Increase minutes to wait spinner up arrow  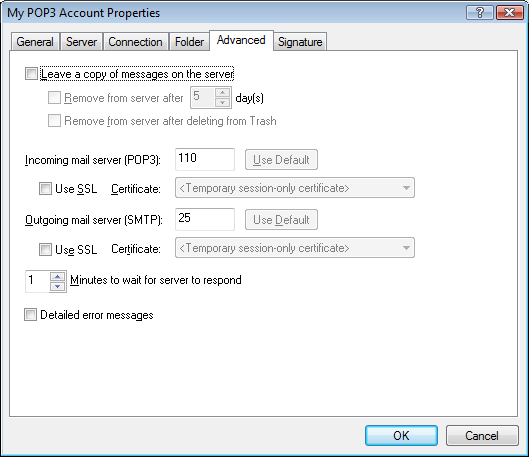click(x=57, y=277)
